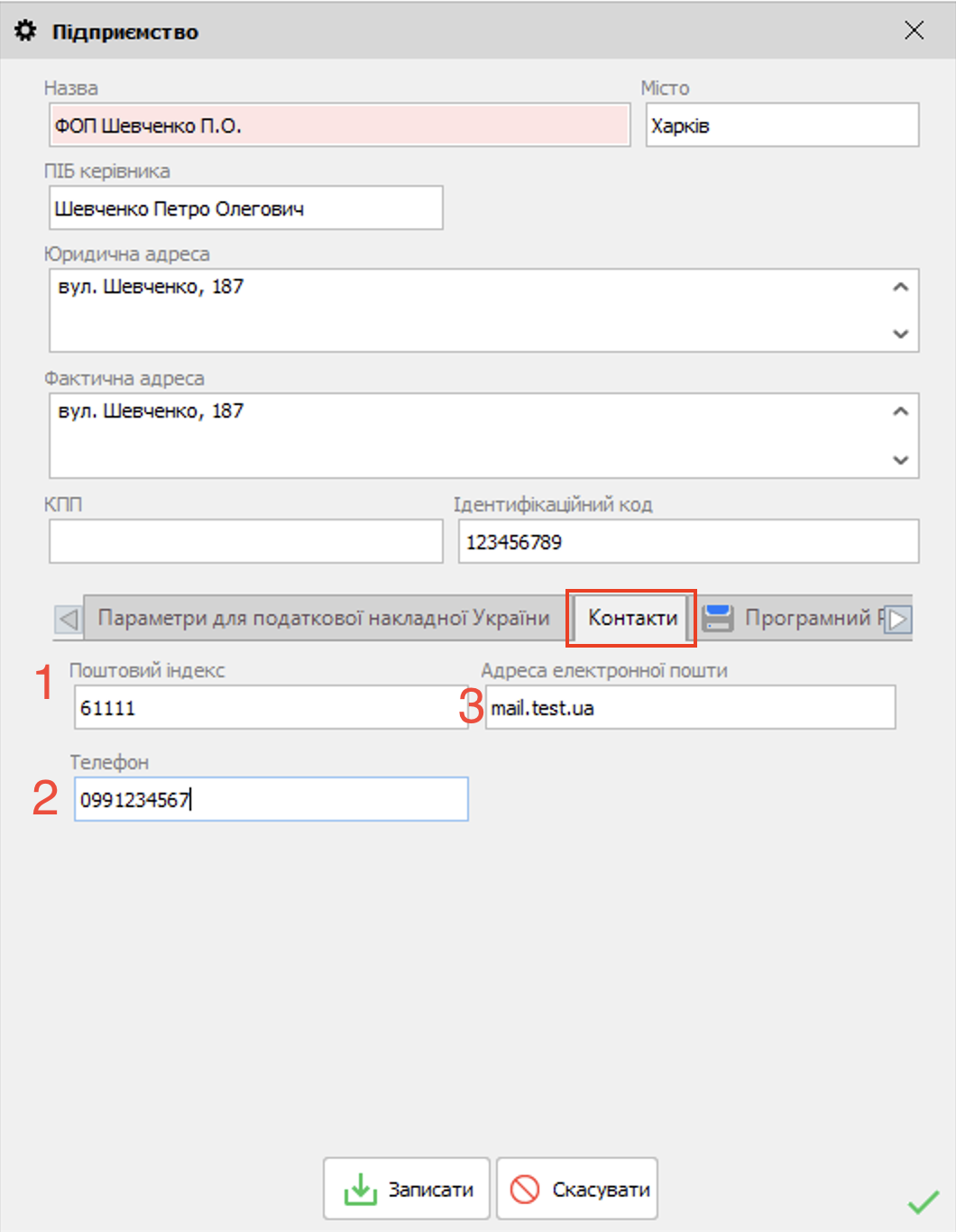Open the Параметри для податкової накладної України tab
Screen dimensions: 956x1232
pos(323,618)
